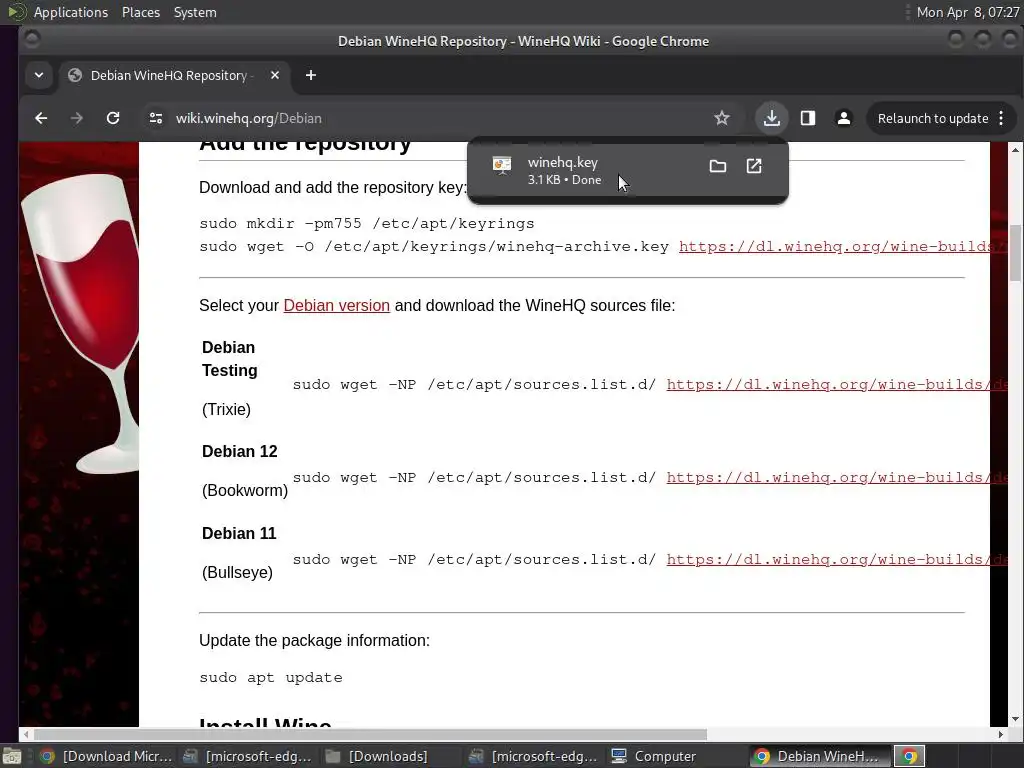
Task: Click the 'Update the package information:' text
Action: pos(314,641)
